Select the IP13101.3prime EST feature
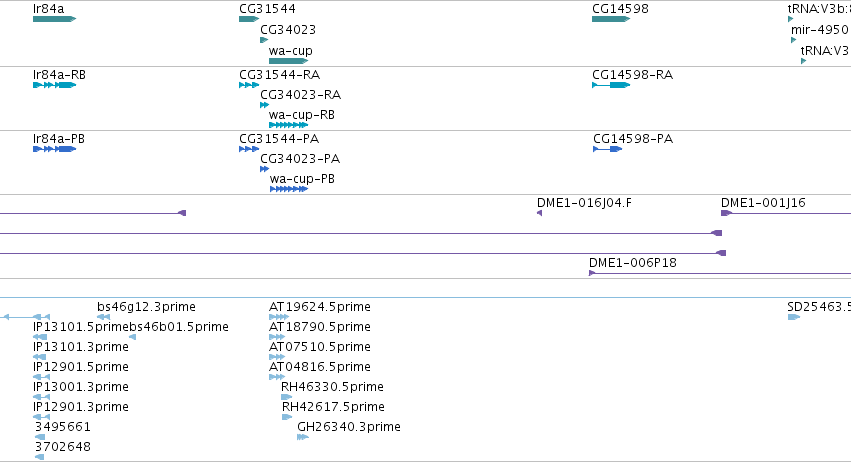Viewport: 851px width, 462px height. (x=40, y=357)
